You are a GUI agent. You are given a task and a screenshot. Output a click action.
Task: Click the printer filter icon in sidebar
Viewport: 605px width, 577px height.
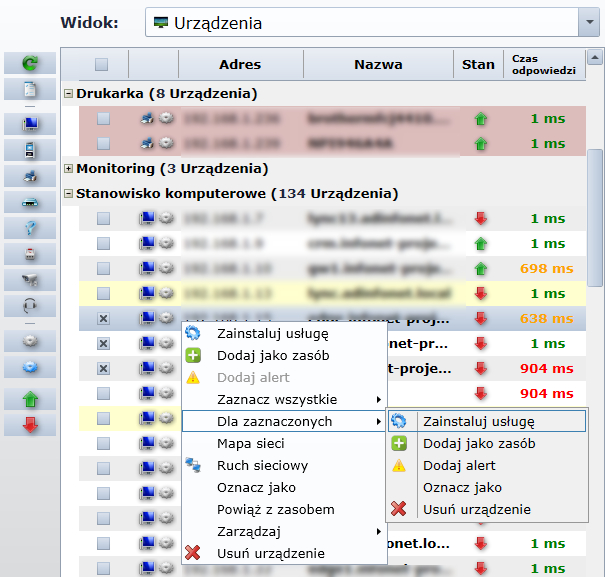point(30,177)
